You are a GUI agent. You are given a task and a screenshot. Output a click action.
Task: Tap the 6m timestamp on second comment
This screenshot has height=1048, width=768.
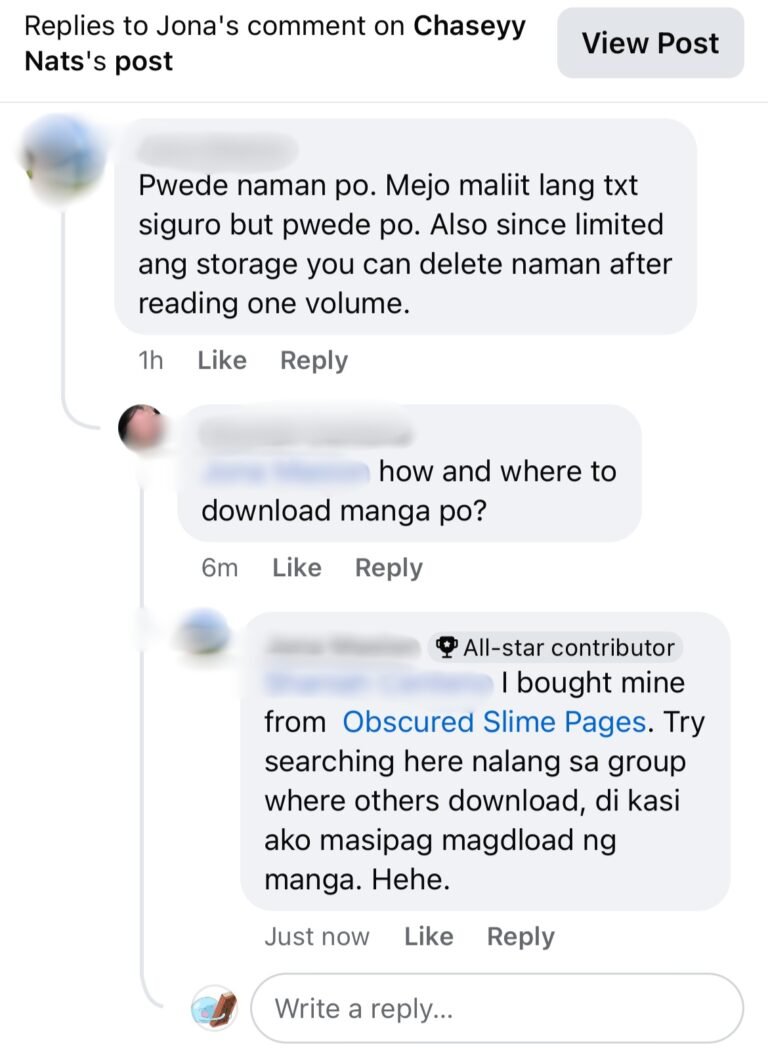[x=219, y=567]
